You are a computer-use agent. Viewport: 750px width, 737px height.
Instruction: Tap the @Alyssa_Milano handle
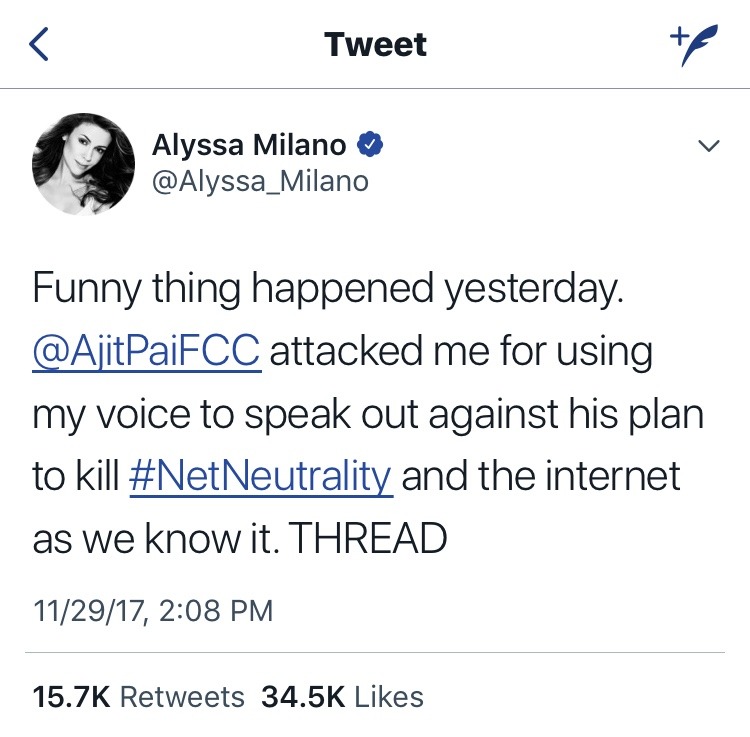(x=260, y=181)
